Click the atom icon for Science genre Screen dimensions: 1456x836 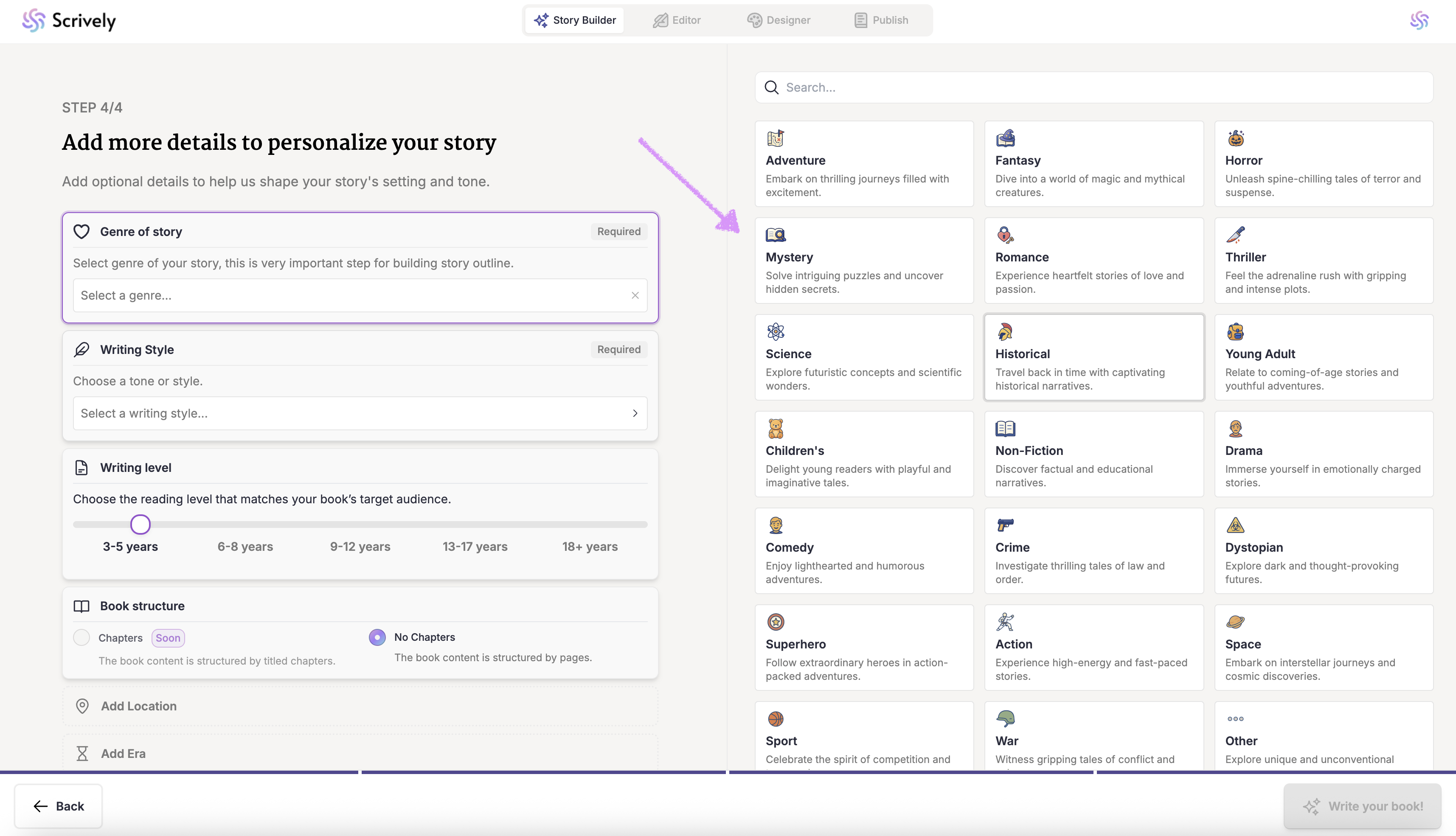[776, 331]
